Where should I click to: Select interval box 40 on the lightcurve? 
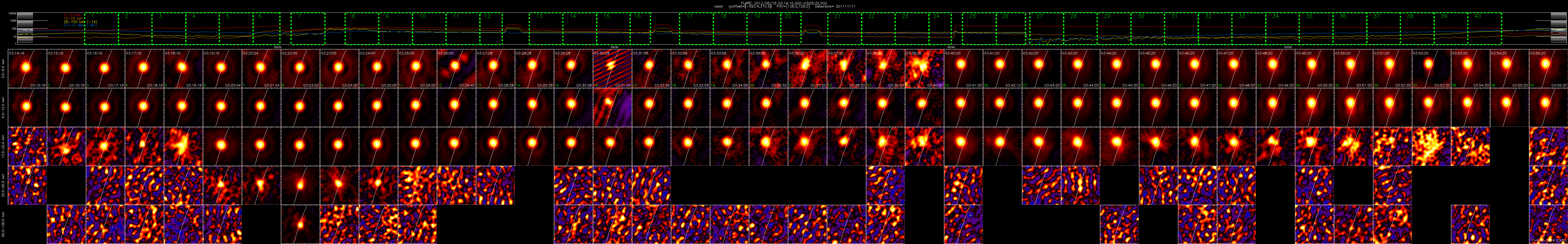point(1485,29)
